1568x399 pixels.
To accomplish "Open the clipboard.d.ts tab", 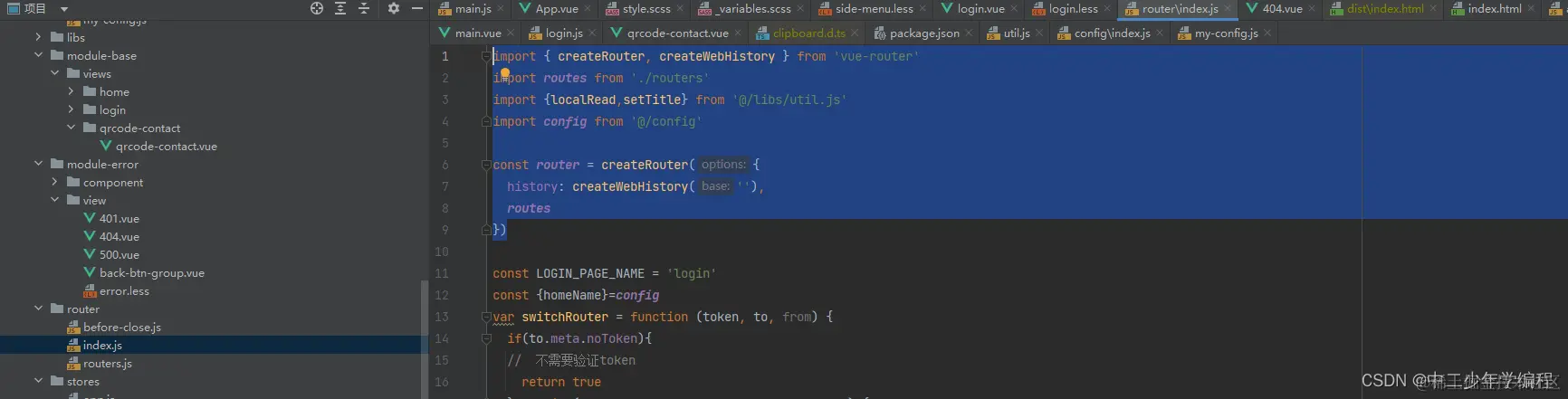I will click(x=809, y=33).
